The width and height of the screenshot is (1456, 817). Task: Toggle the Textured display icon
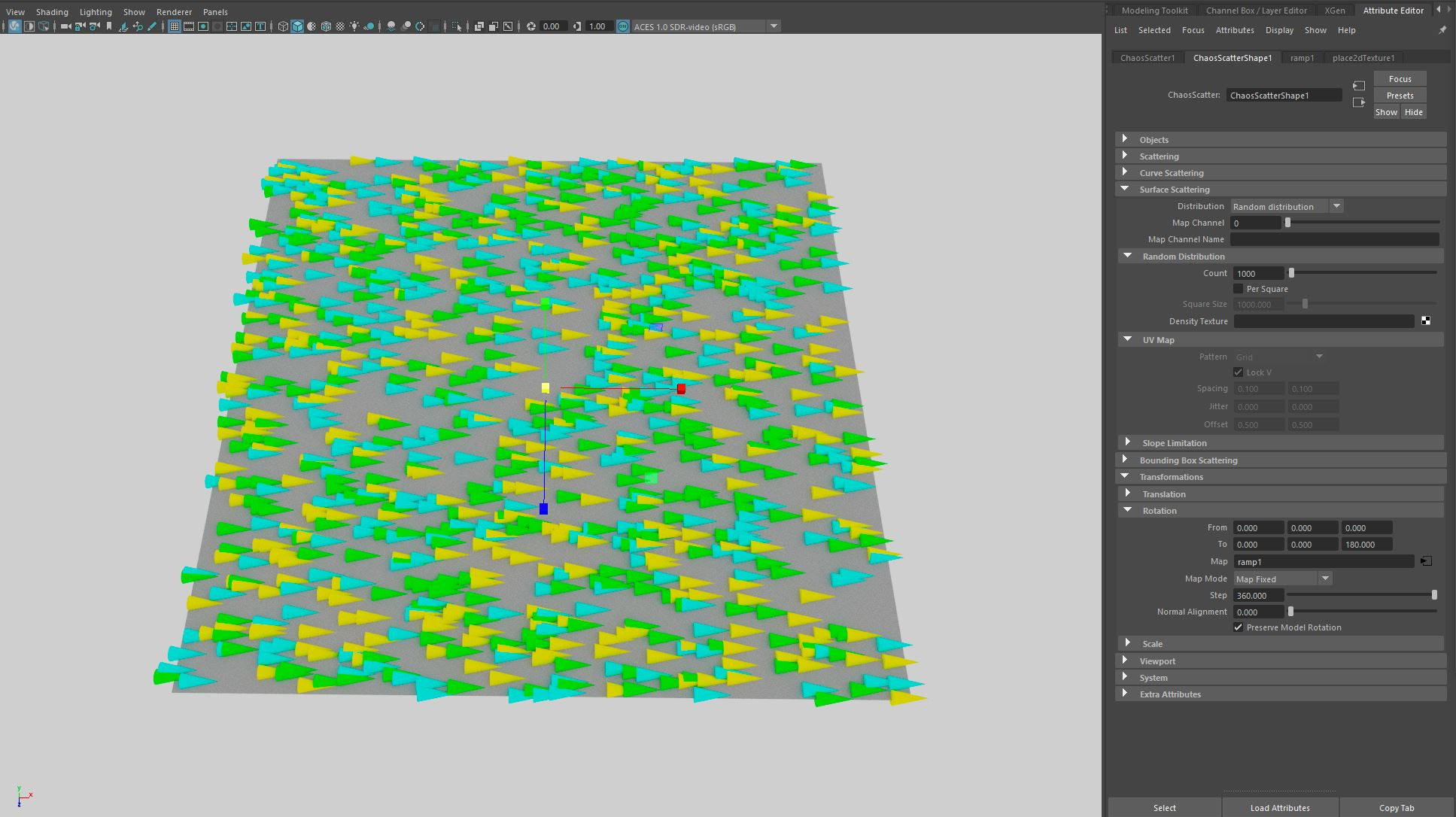coord(340,26)
